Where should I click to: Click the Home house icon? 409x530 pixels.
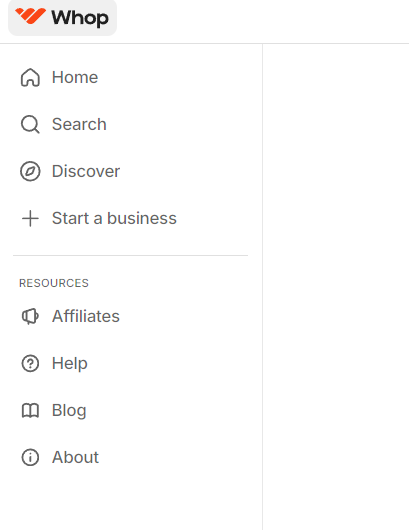30,77
